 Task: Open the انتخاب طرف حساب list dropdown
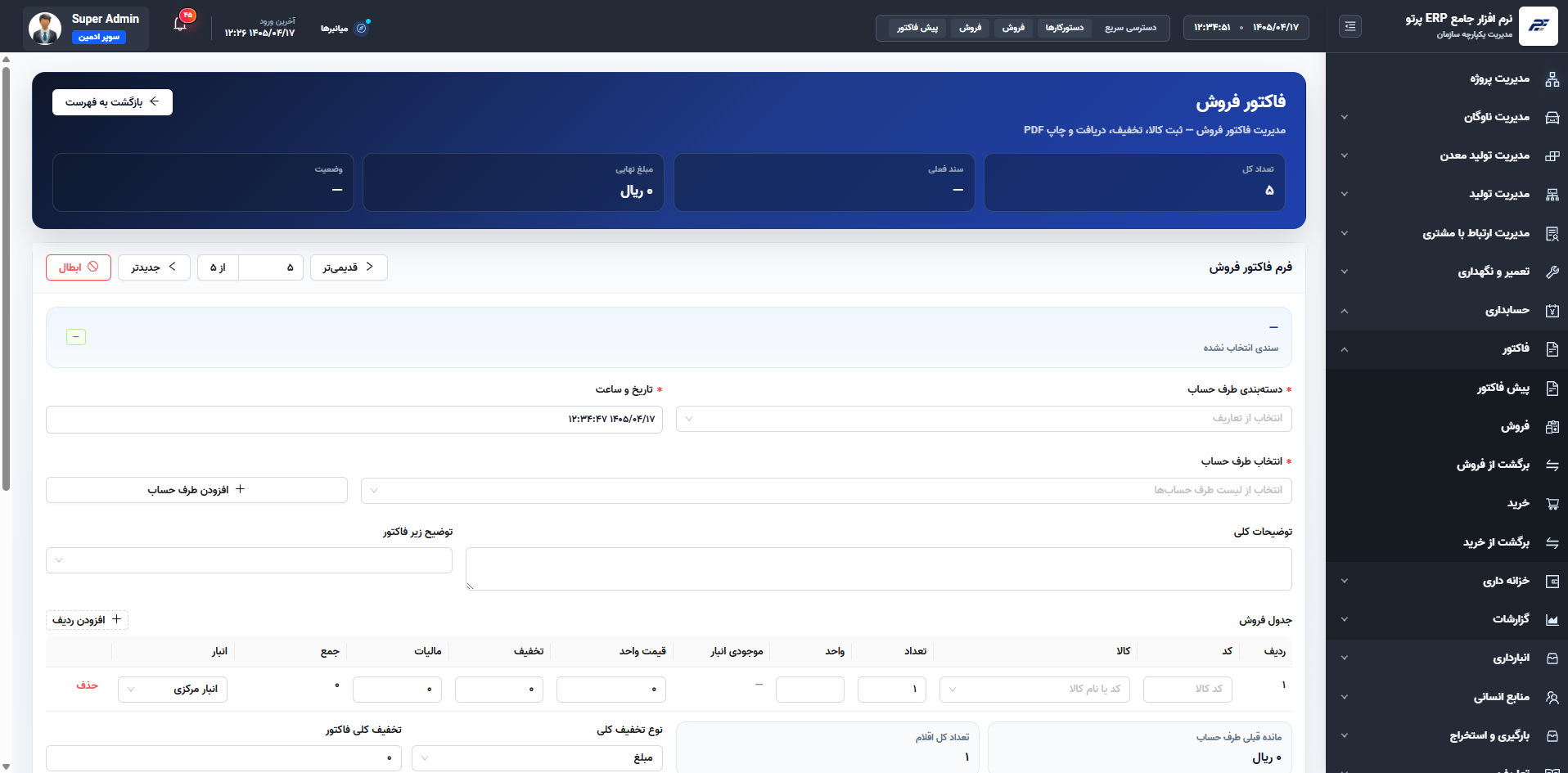click(x=827, y=491)
